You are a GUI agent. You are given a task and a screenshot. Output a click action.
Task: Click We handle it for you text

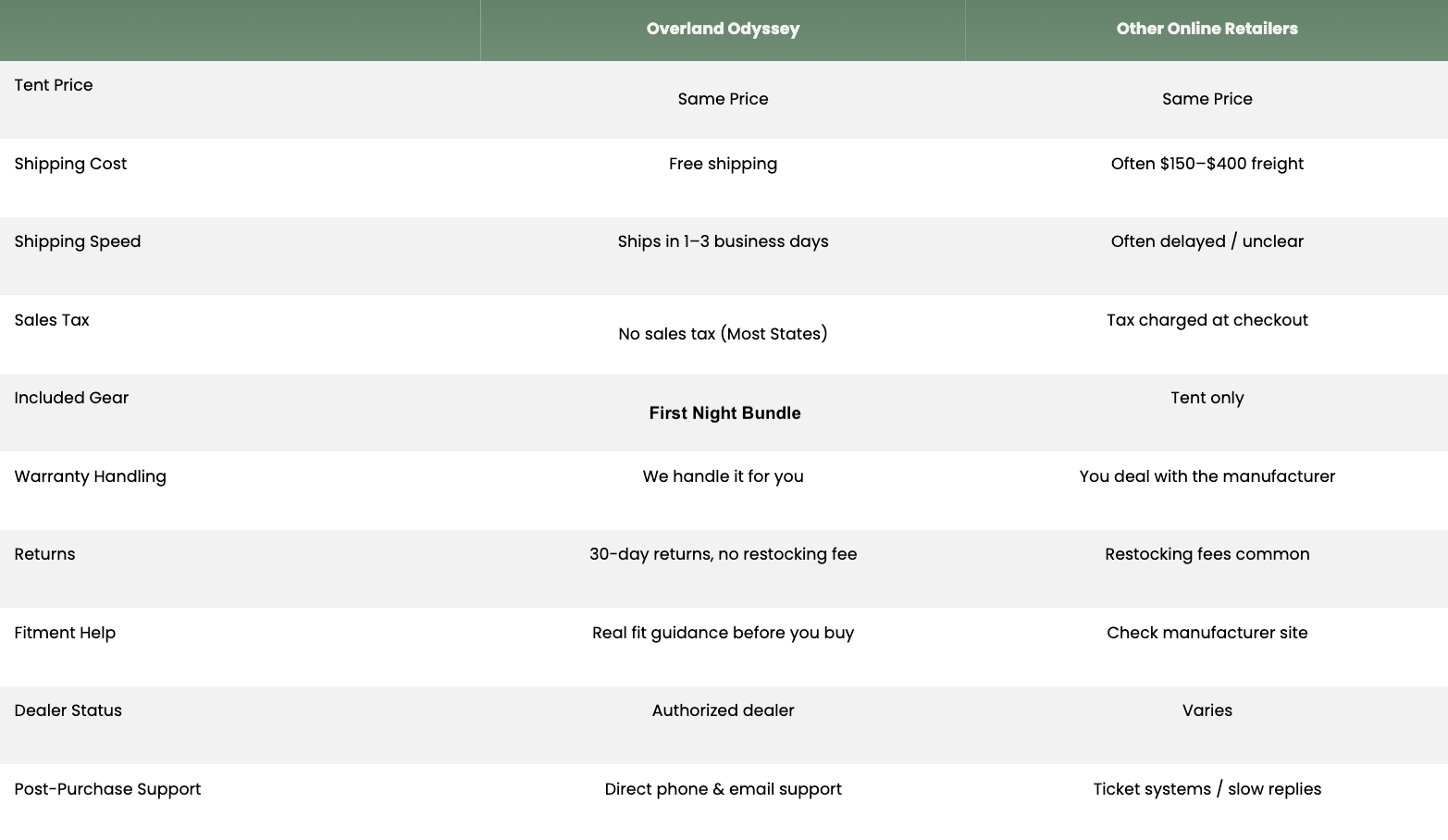coord(723,476)
